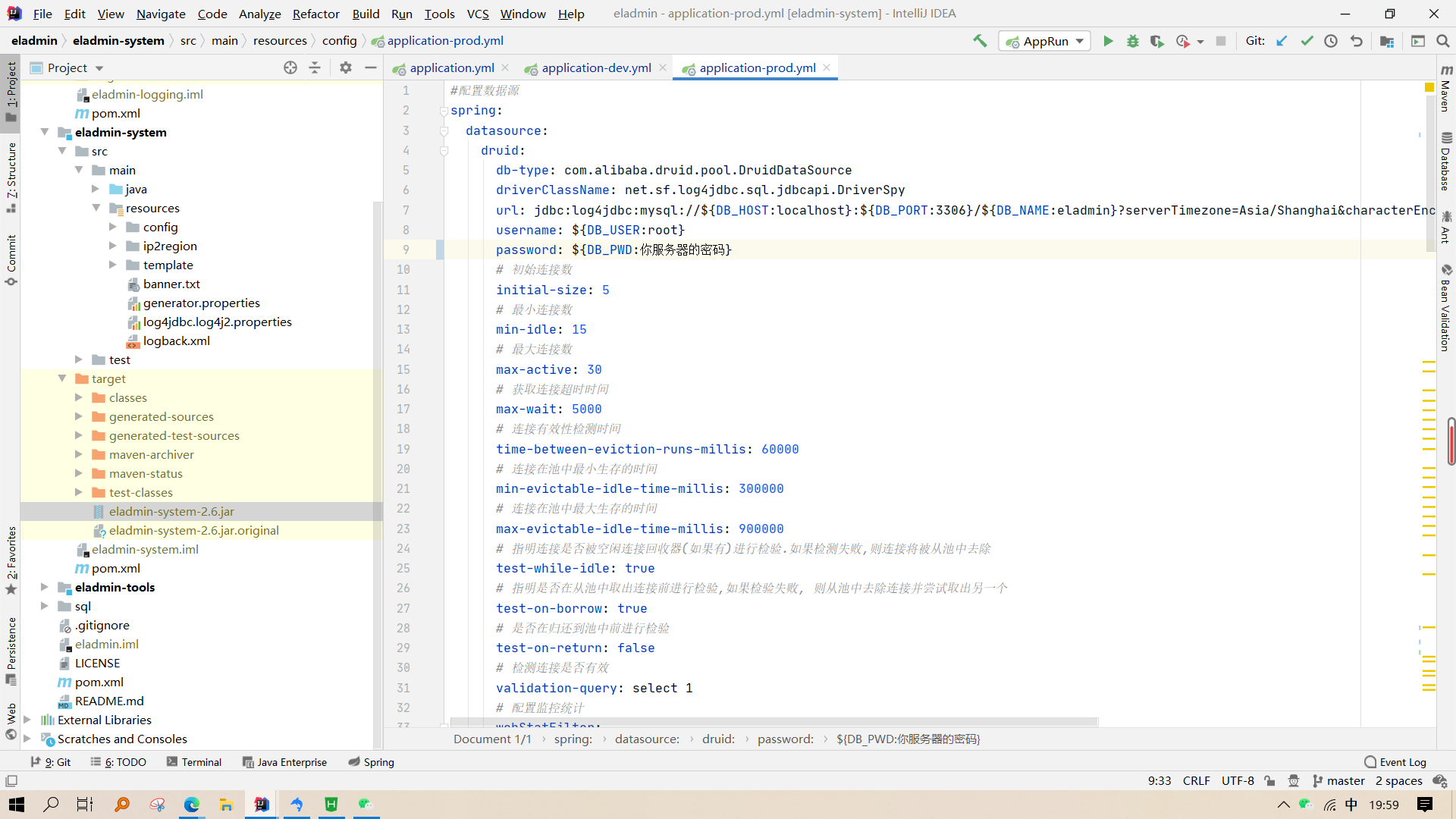Toggle the Maven tool window
The width and height of the screenshot is (1456, 819).
pyautogui.click(x=1446, y=89)
